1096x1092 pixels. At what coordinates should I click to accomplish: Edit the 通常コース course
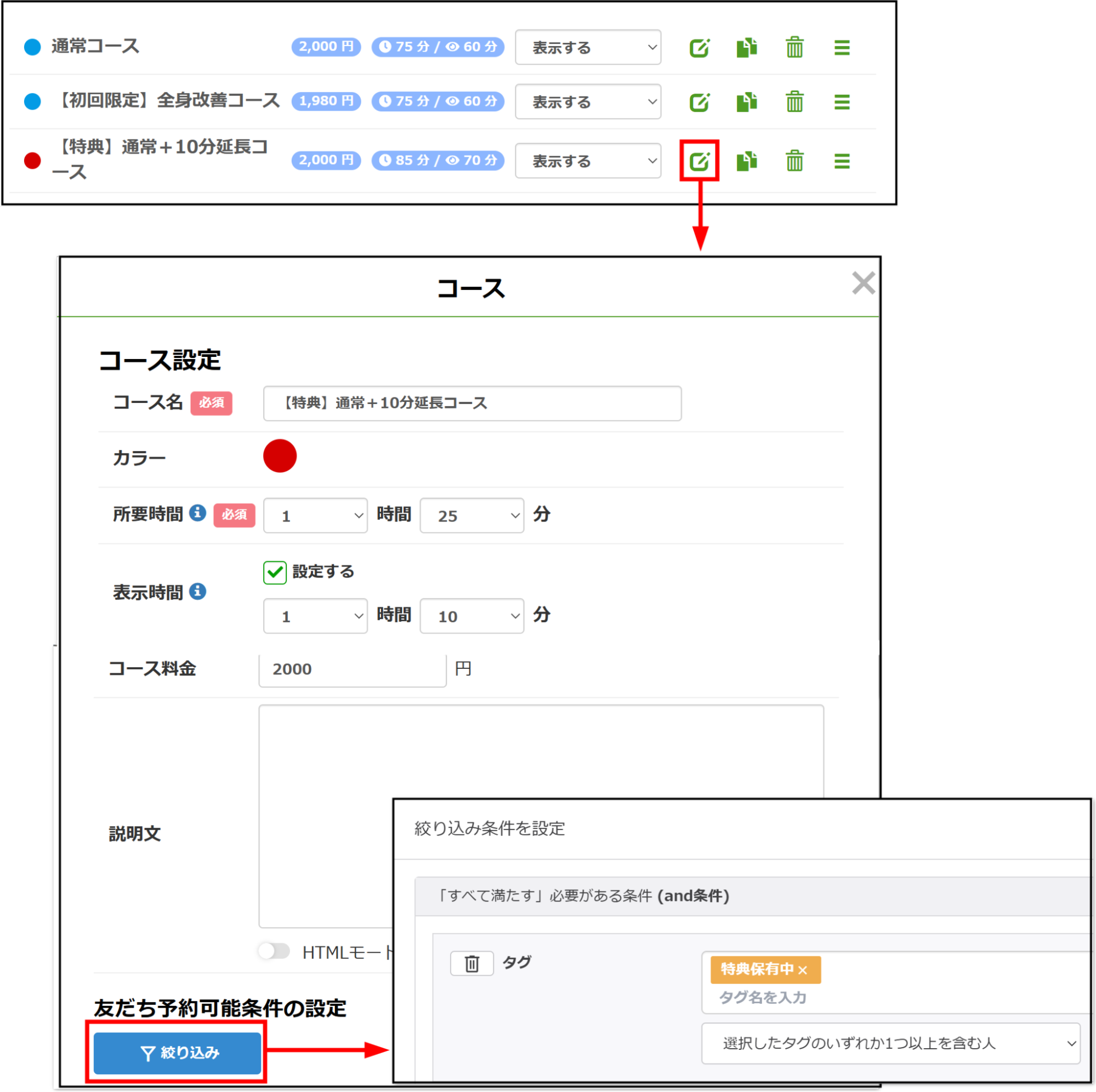pos(700,48)
